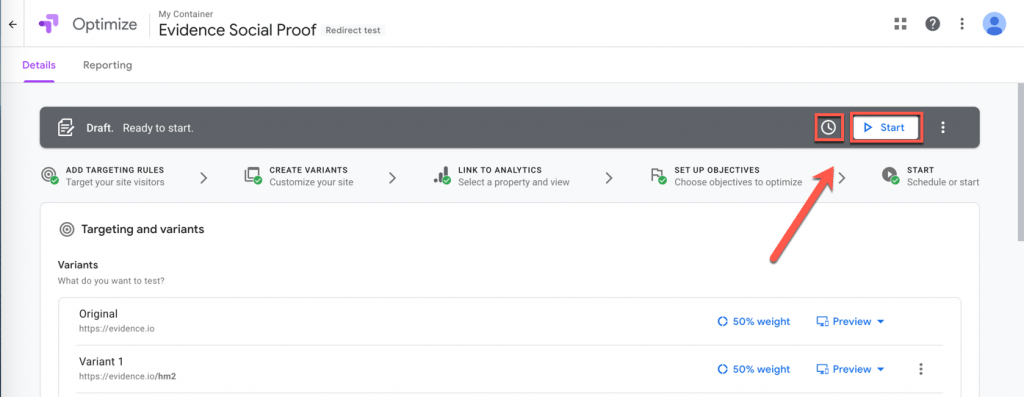Open the Google apps grid icon
The image size is (1024, 397).
tap(901, 24)
